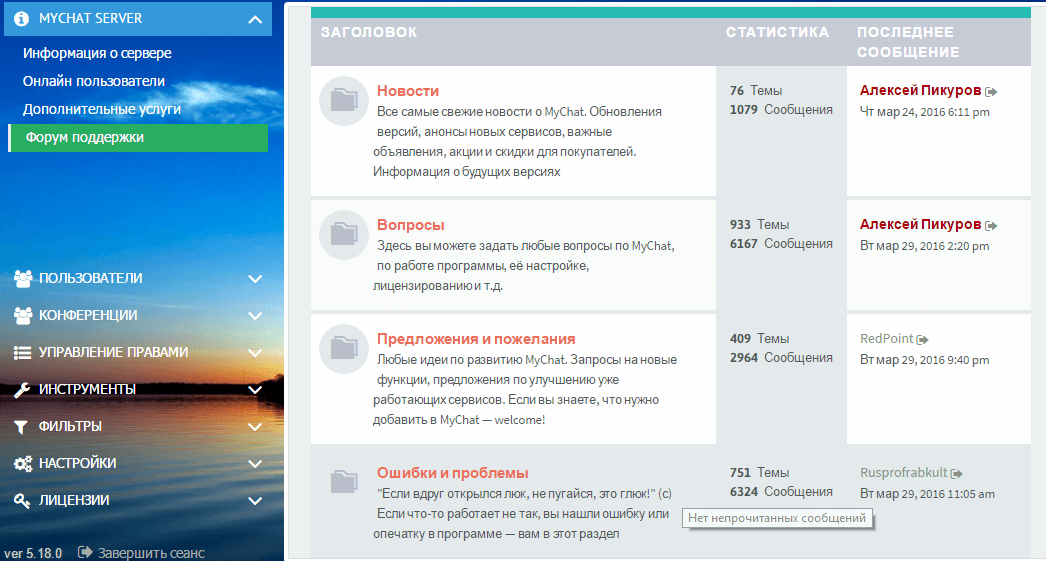The width and height of the screenshot is (1046, 561).
Task: Click СТАТИСТИКА column header
Action: [777, 32]
